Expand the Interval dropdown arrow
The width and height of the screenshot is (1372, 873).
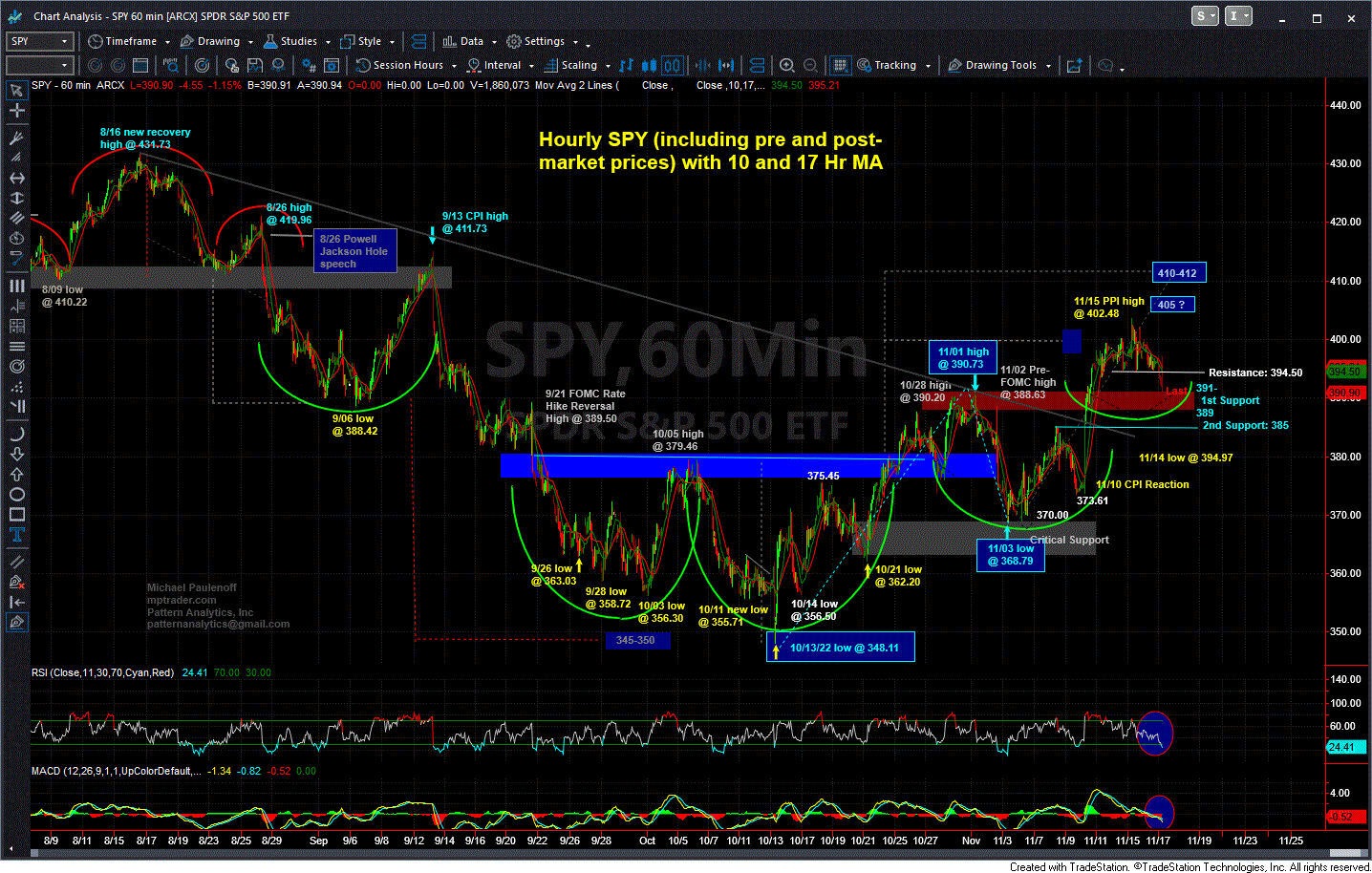point(531,66)
